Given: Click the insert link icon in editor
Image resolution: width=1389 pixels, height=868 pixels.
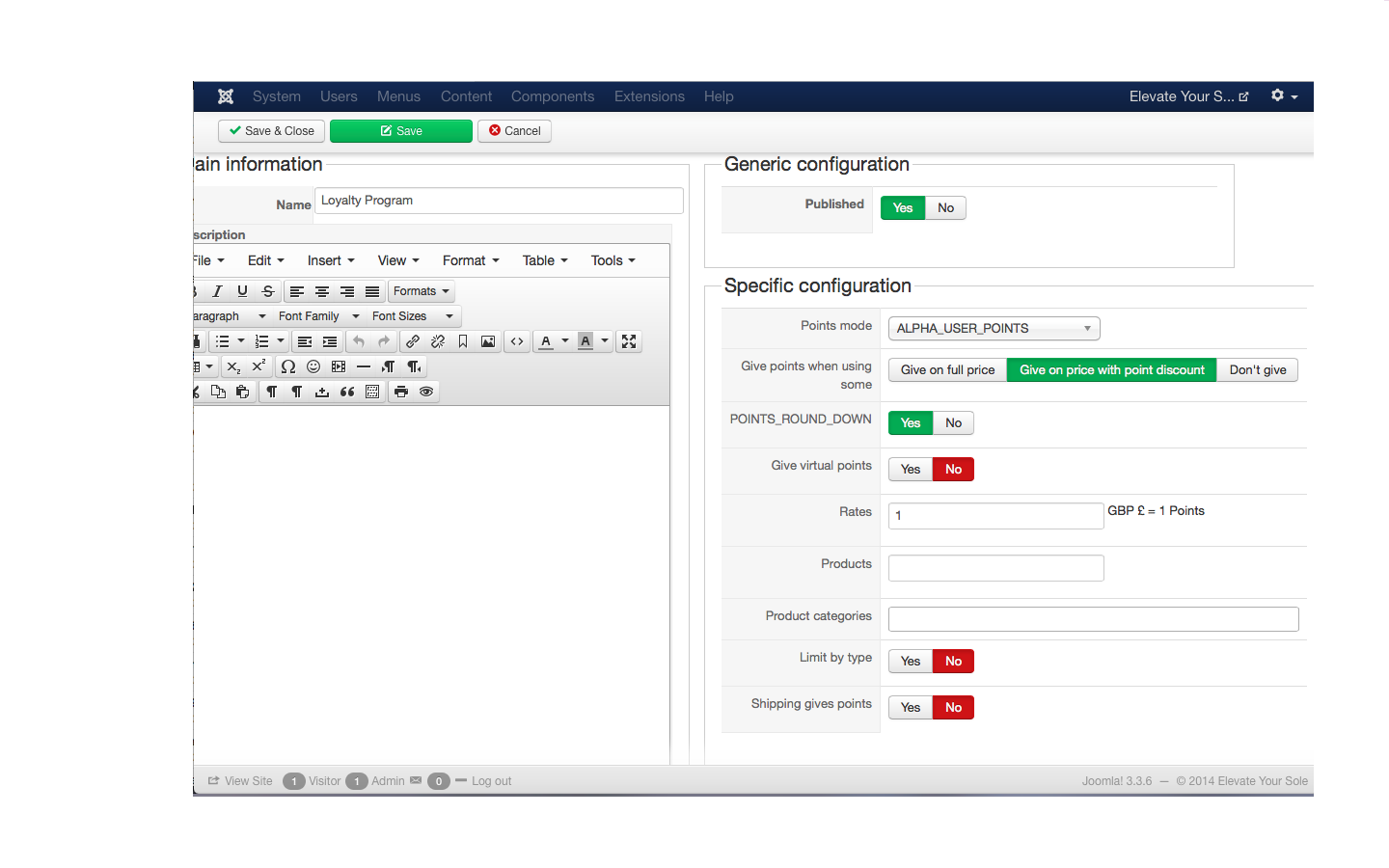Looking at the screenshot, I should [x=413, y=341].
